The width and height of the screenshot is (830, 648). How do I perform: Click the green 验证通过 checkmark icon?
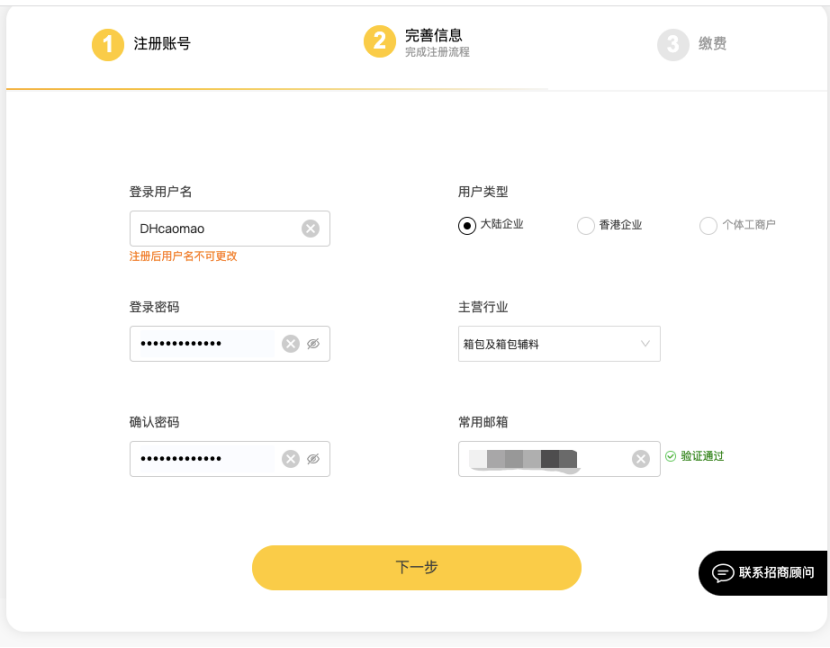[x=671, y=458]
